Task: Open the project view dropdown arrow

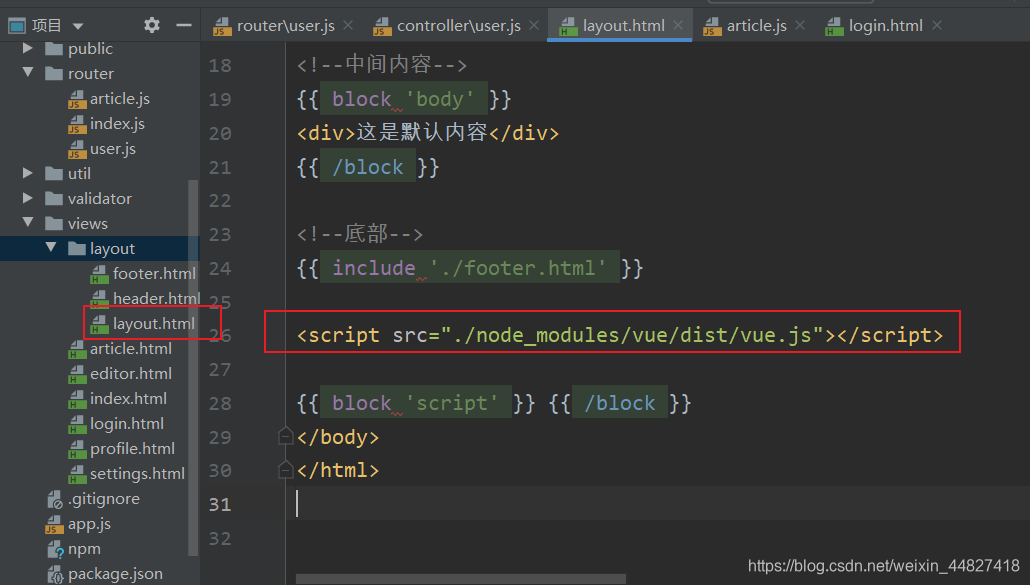Action: [x=78, y=27]
